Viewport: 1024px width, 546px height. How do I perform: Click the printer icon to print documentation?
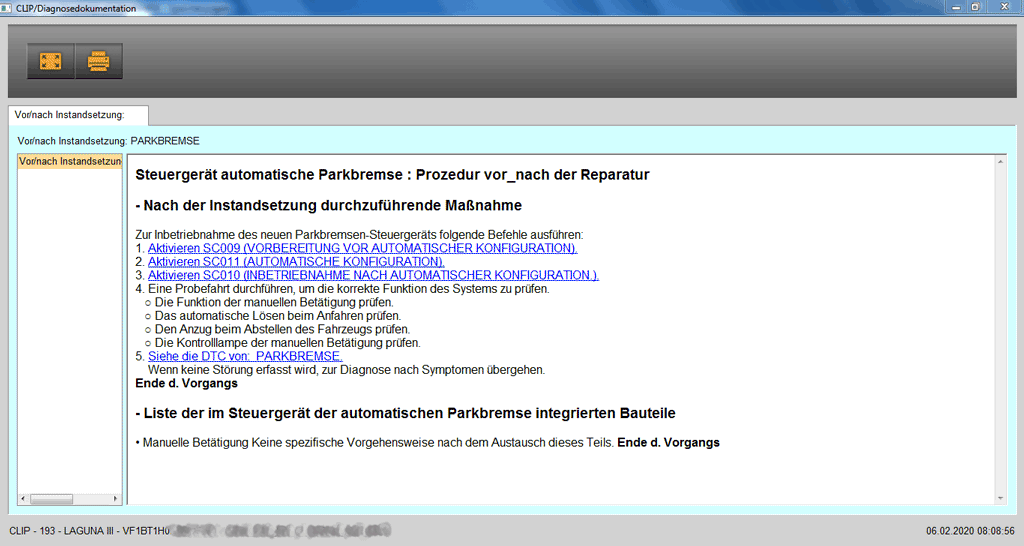(98, 61)
